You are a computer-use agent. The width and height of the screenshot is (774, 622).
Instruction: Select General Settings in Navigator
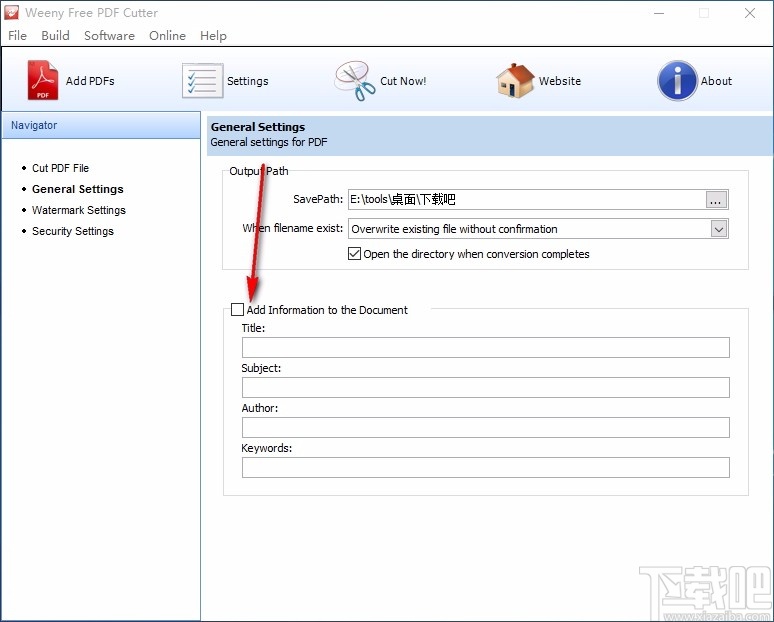[x=77, y=189]
